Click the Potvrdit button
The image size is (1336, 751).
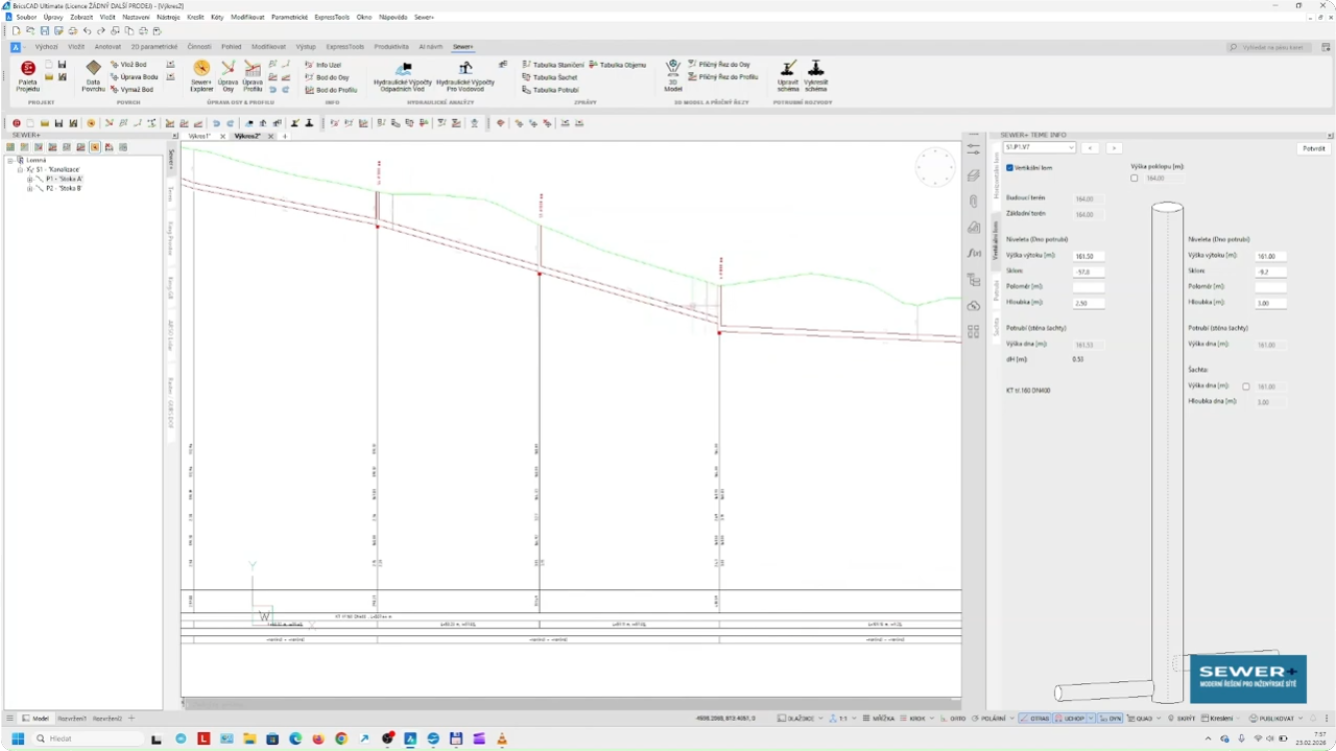point(1313,148)
